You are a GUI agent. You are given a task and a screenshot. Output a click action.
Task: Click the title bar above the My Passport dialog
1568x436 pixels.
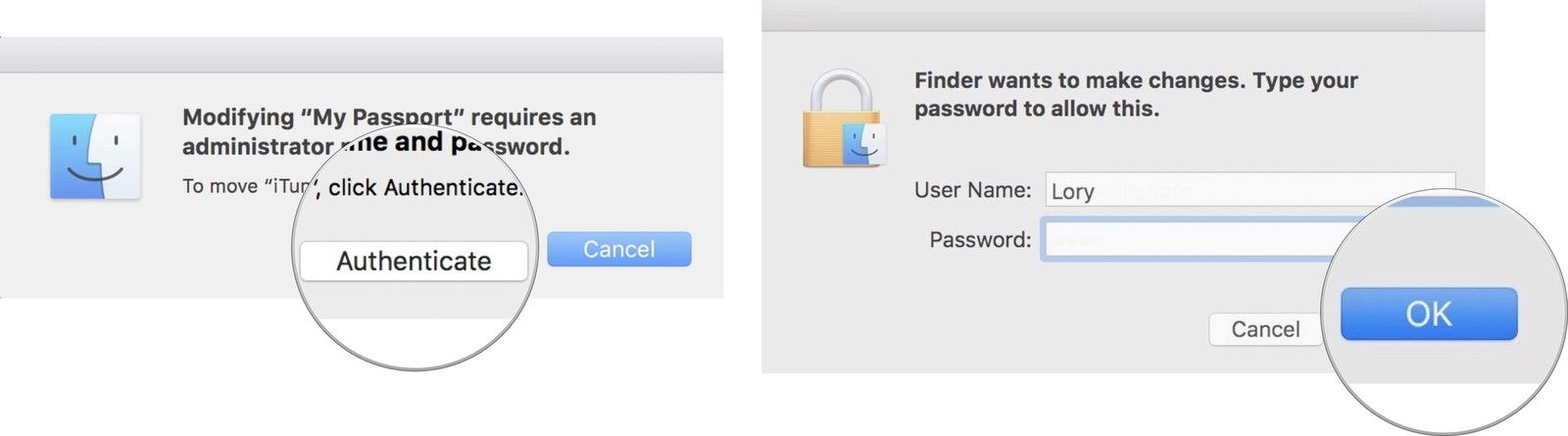361,55
